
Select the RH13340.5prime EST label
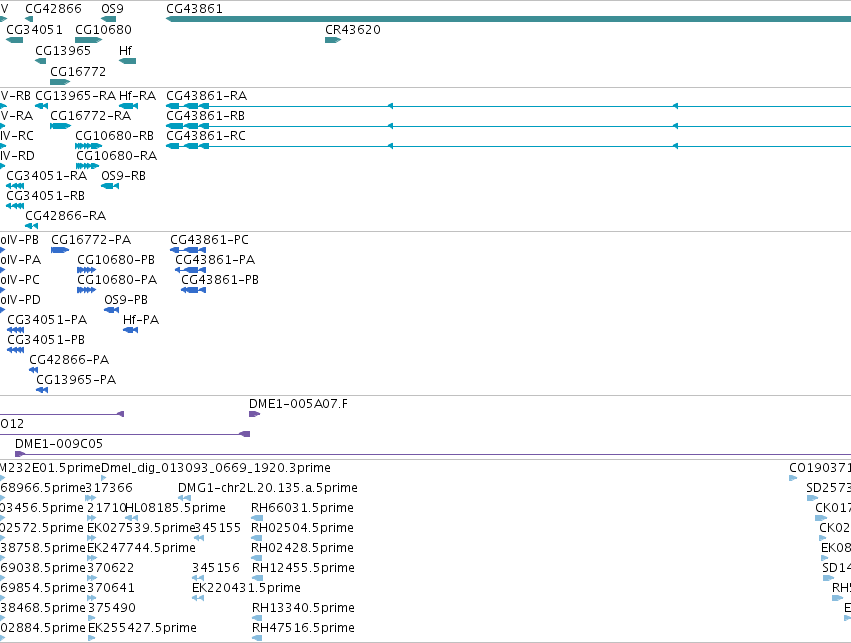tap(303, 609)
